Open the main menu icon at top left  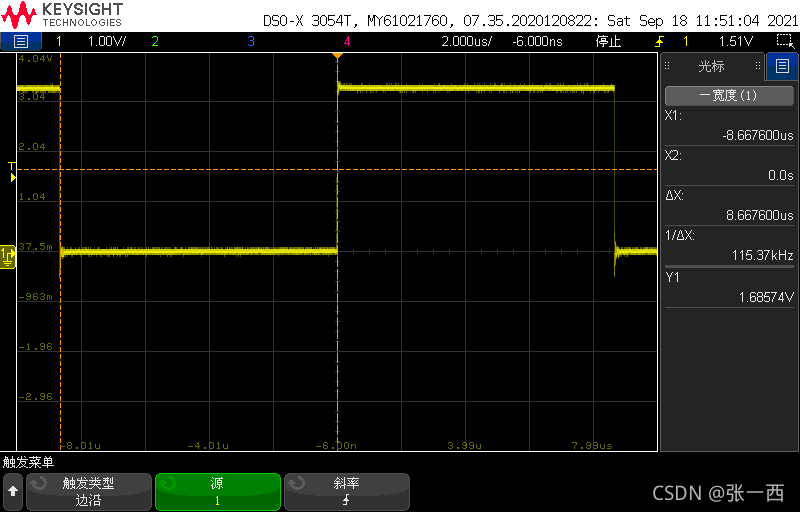point(20,41)
